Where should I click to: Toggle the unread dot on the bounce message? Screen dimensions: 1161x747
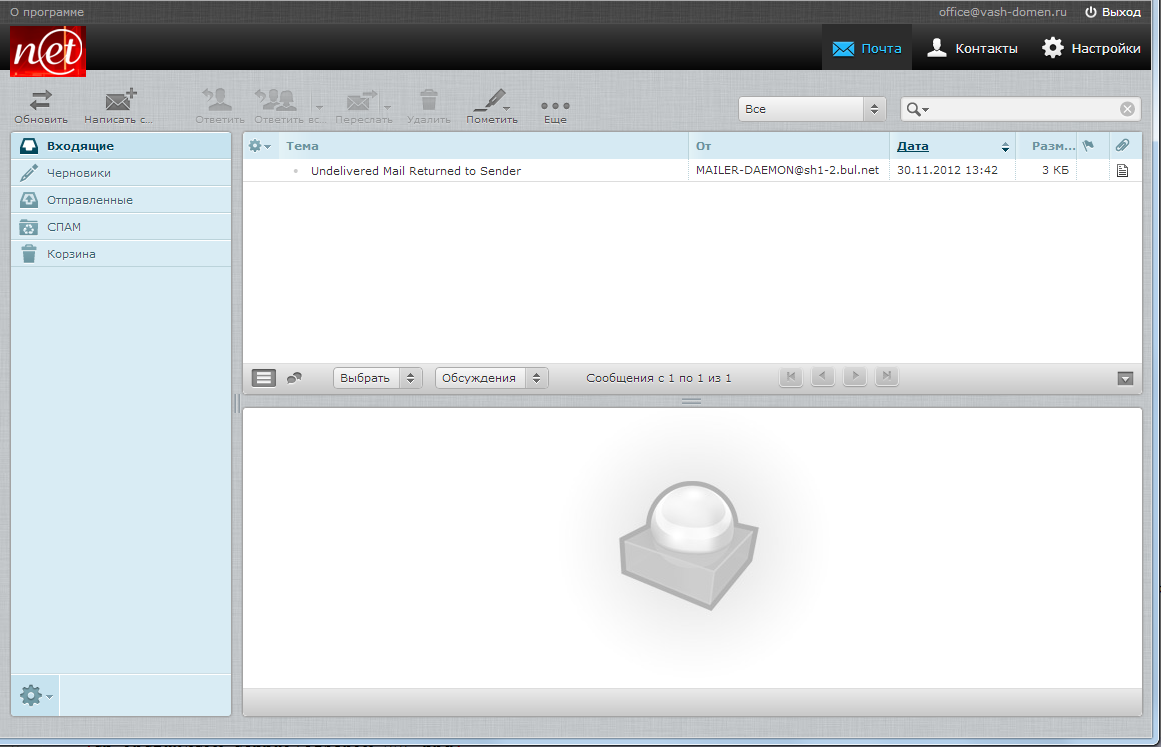[295, 170]
